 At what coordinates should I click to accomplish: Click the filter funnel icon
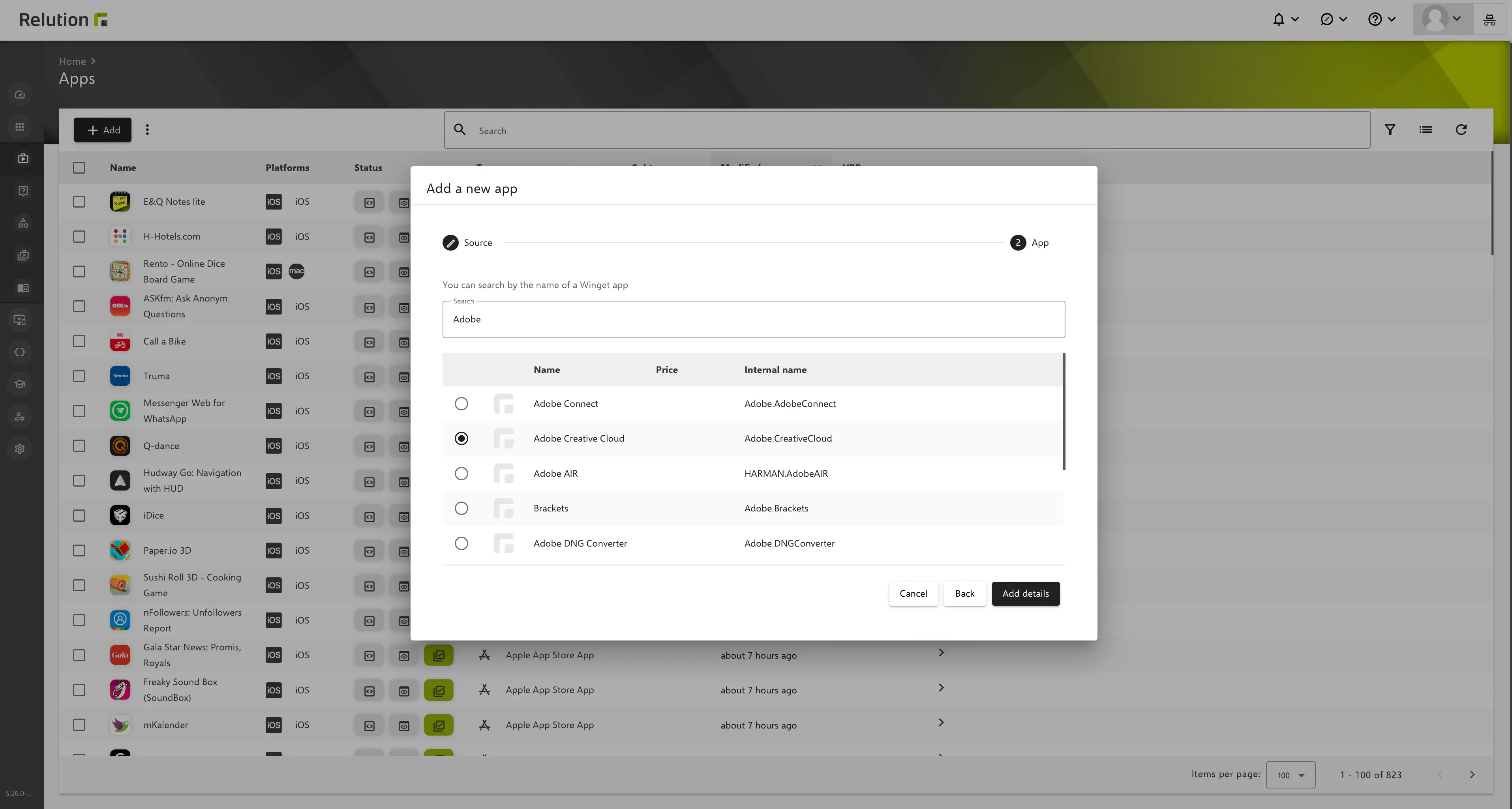[x=1389, y=130]
